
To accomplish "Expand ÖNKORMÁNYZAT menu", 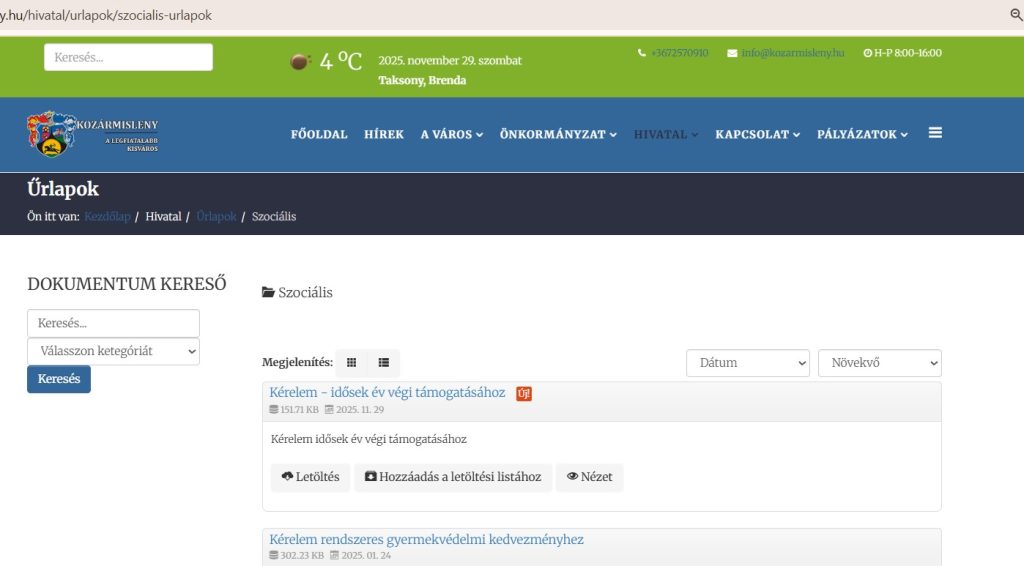I will tap(558, 134).
